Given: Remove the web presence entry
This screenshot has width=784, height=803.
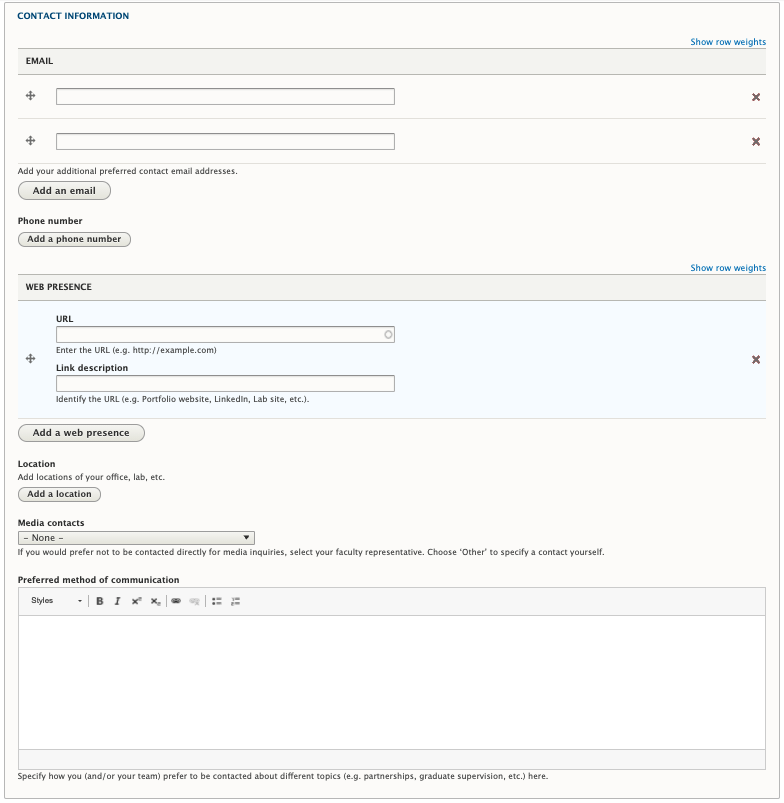Looking at the screenshot, I should 757,358.
